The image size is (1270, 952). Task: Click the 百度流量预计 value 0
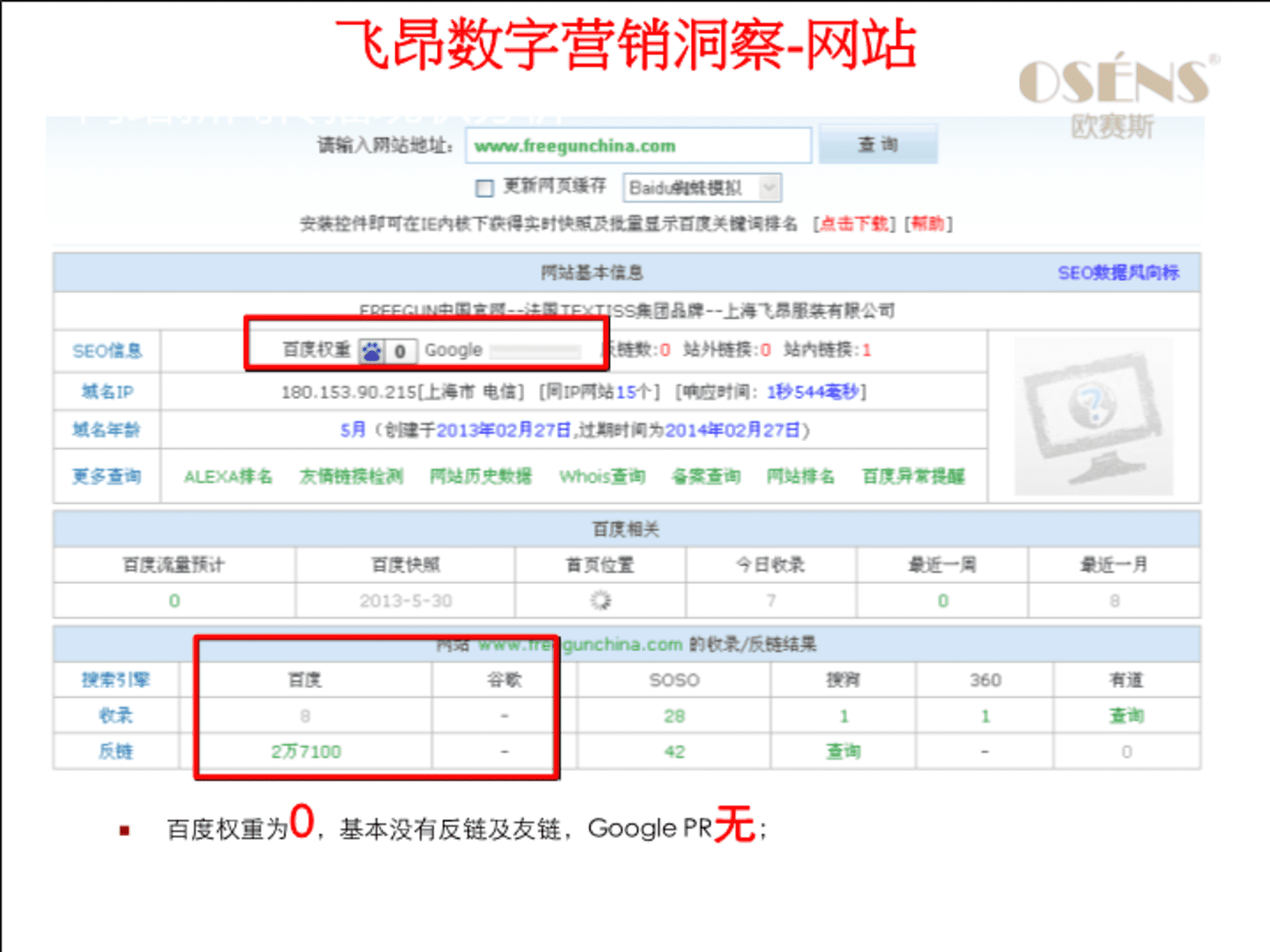[x=174, y=600]
